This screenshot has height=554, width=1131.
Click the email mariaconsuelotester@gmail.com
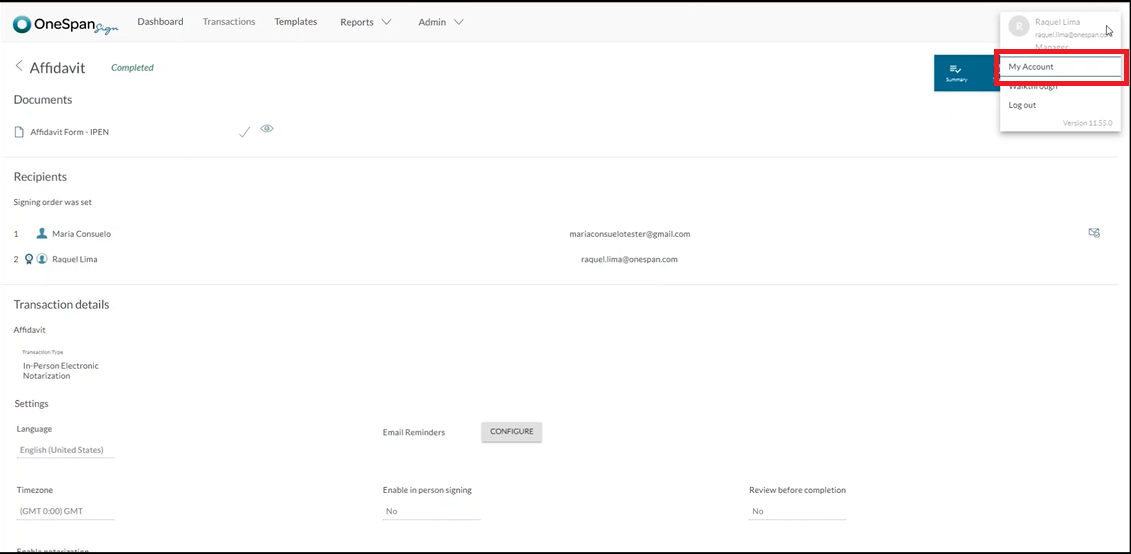tap(630, 234)
